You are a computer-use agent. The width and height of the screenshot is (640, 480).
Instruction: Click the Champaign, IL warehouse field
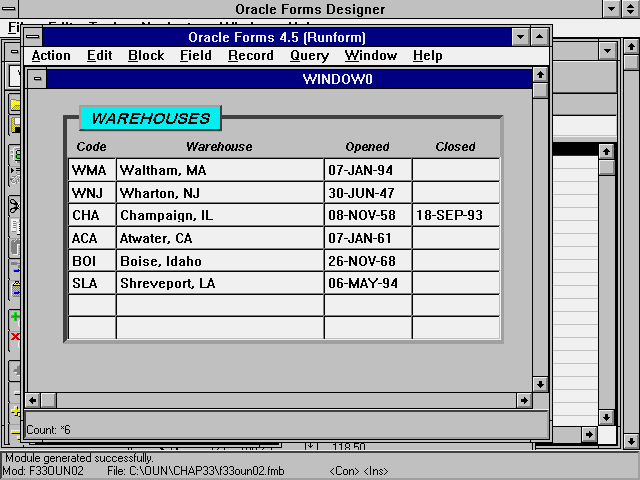pyautogui.click(x=220, y=215)
